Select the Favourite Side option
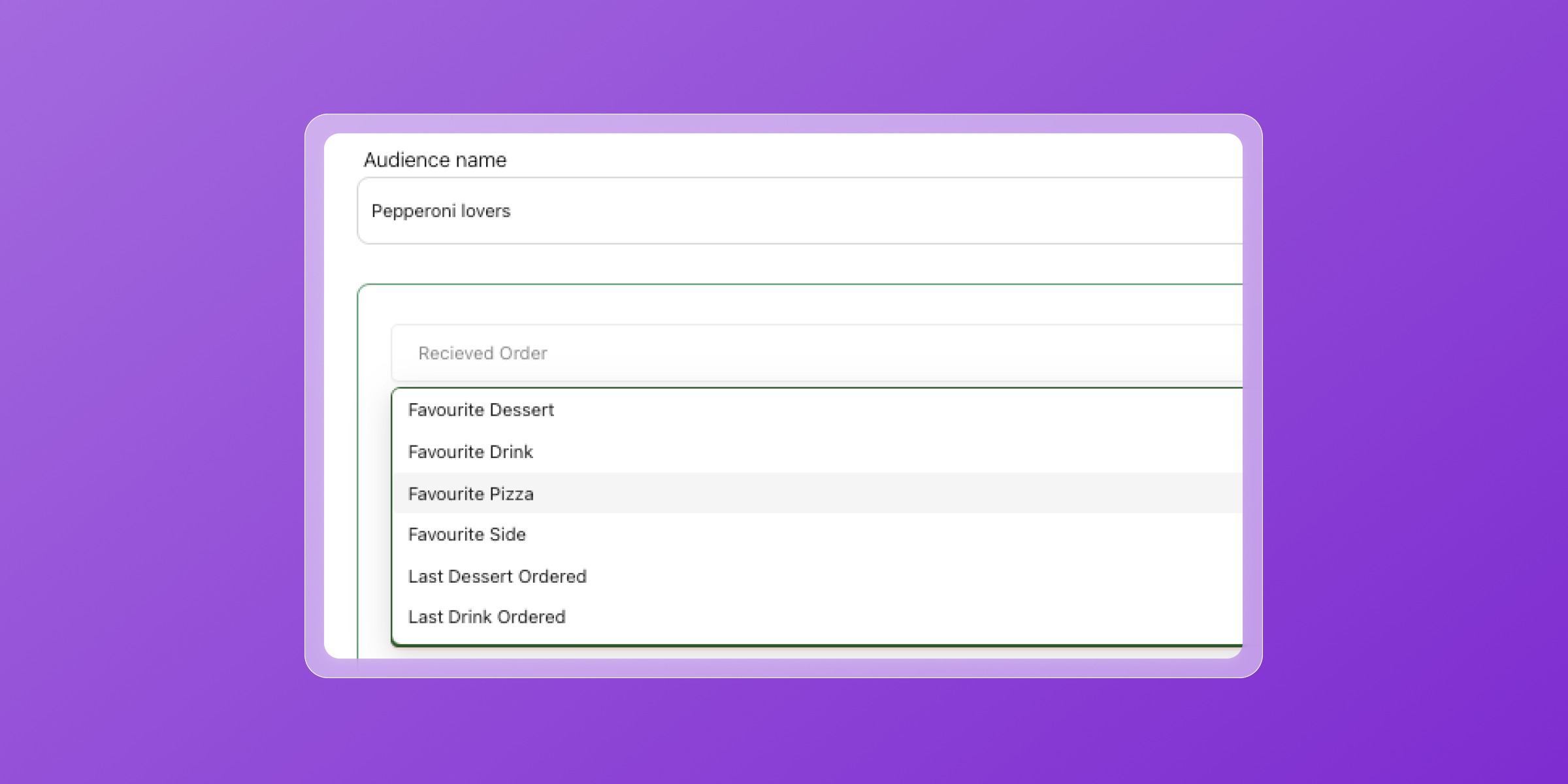Viewport: 1568px width, 784px height. click(x=817, y=534)
